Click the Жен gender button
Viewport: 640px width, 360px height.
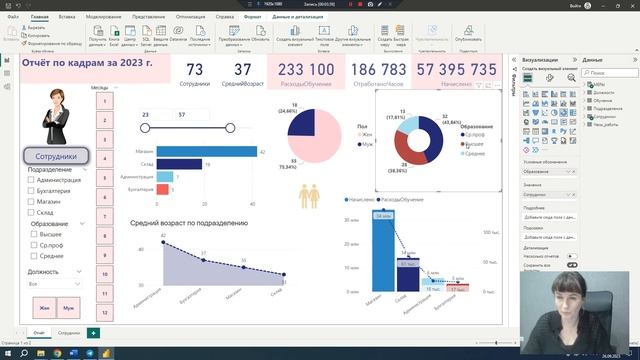44,308
